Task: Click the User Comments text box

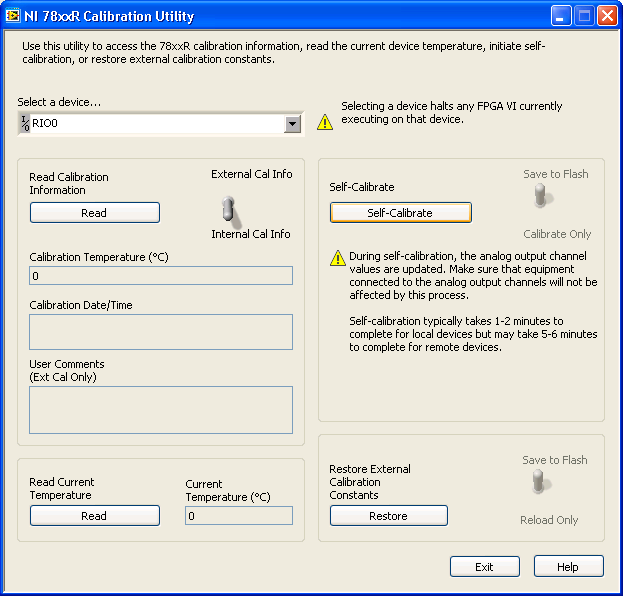Action: (161, 410)
